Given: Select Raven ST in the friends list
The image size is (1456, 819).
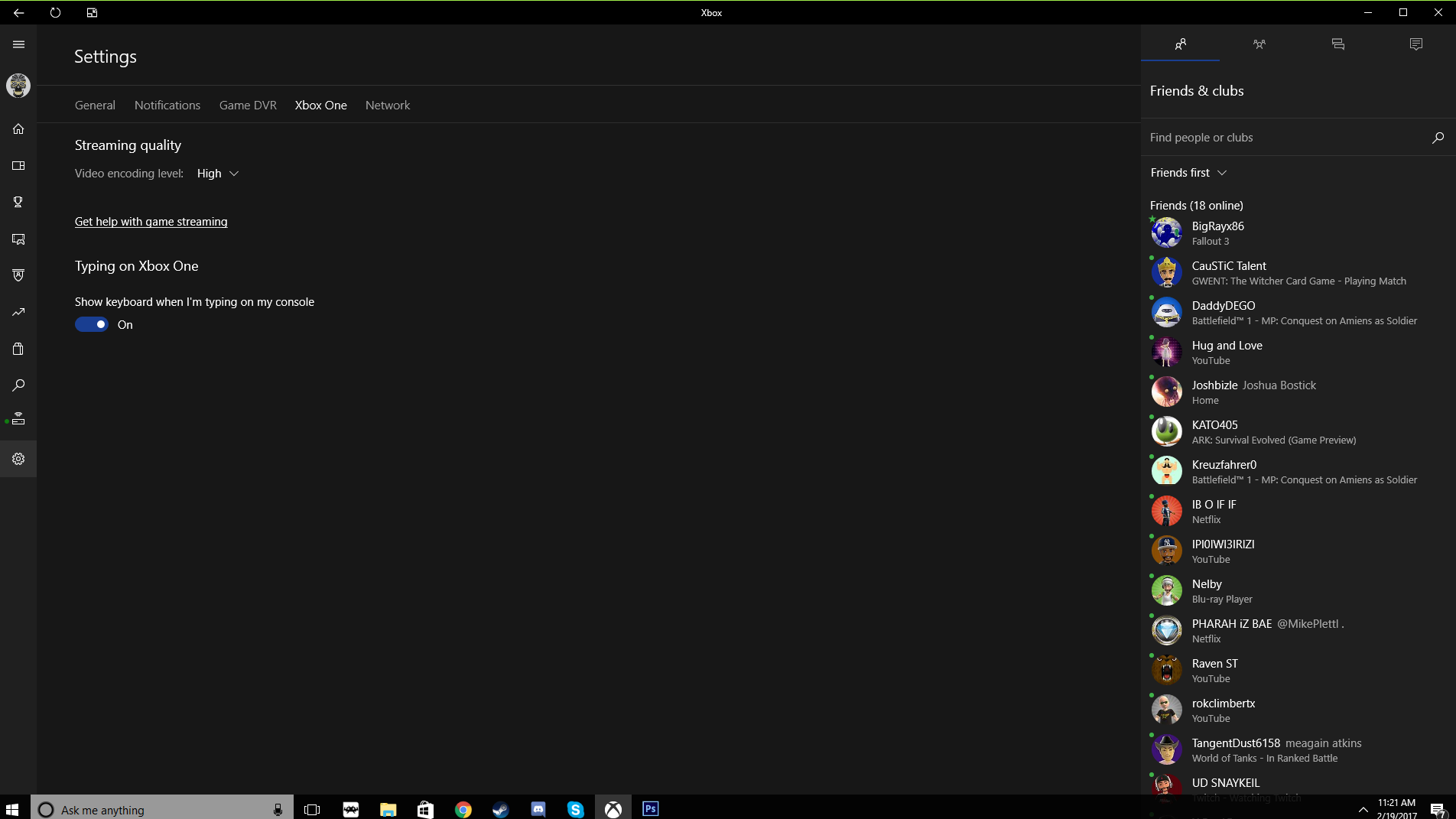Looking at the screenshot, I should (x=1298, y=670).
